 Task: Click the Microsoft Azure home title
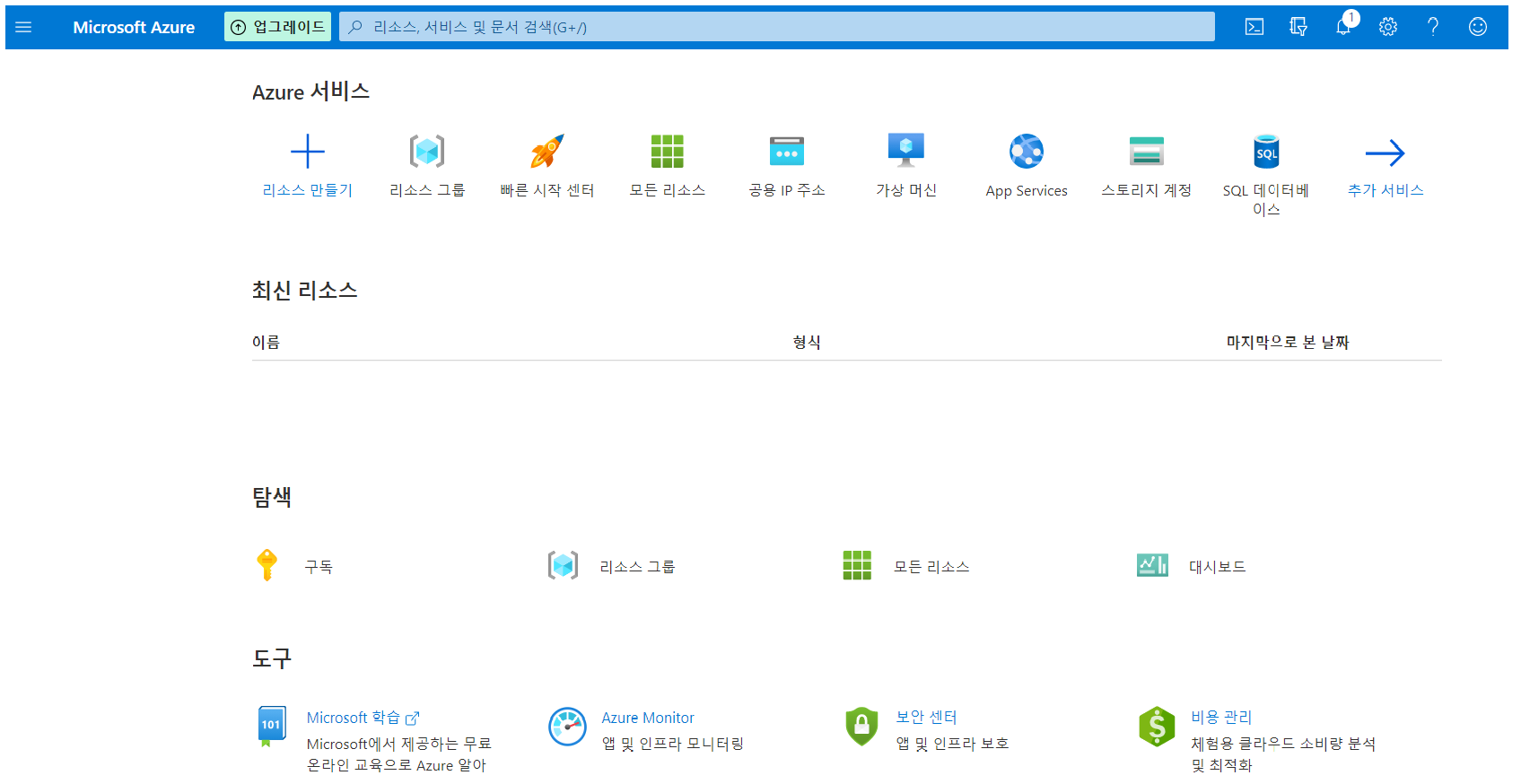(134, 27)
